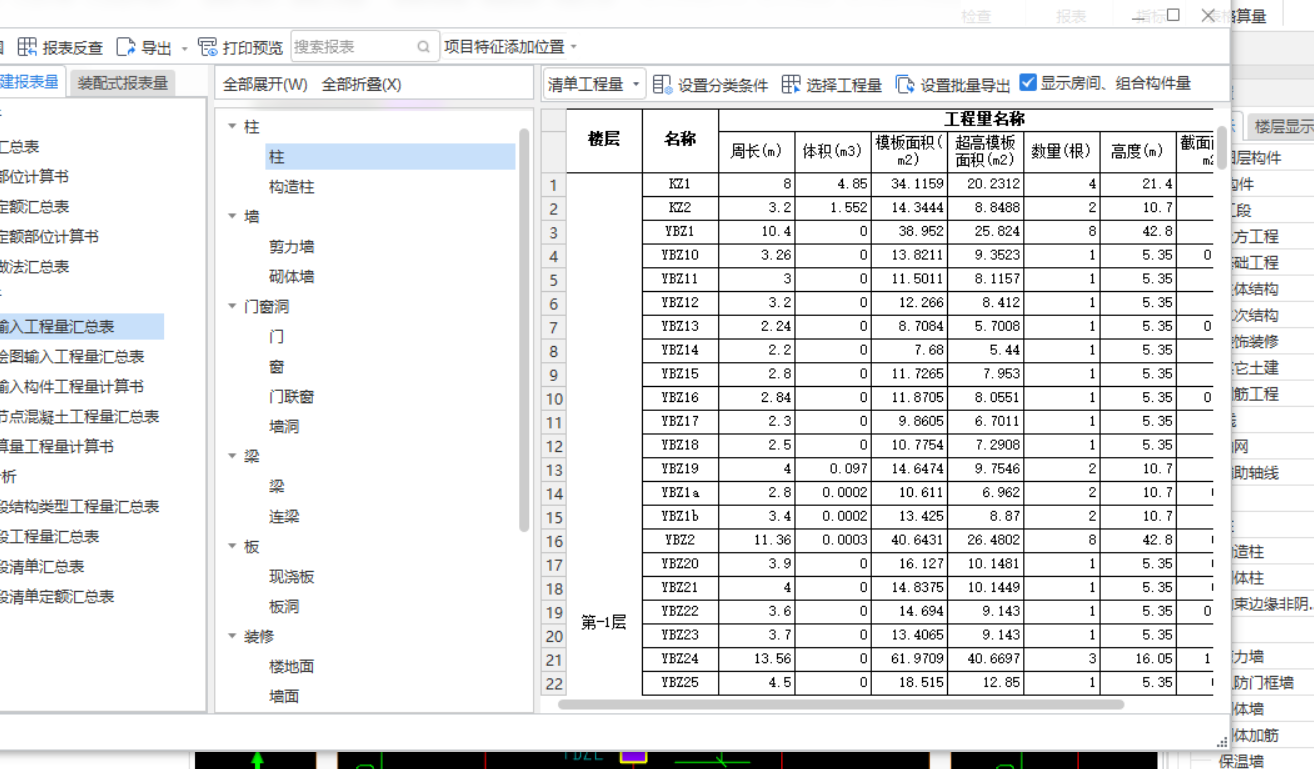This screenshot has width=1314, height=769.
Task: Collapse the 装修 tree group
Action: 232,636
